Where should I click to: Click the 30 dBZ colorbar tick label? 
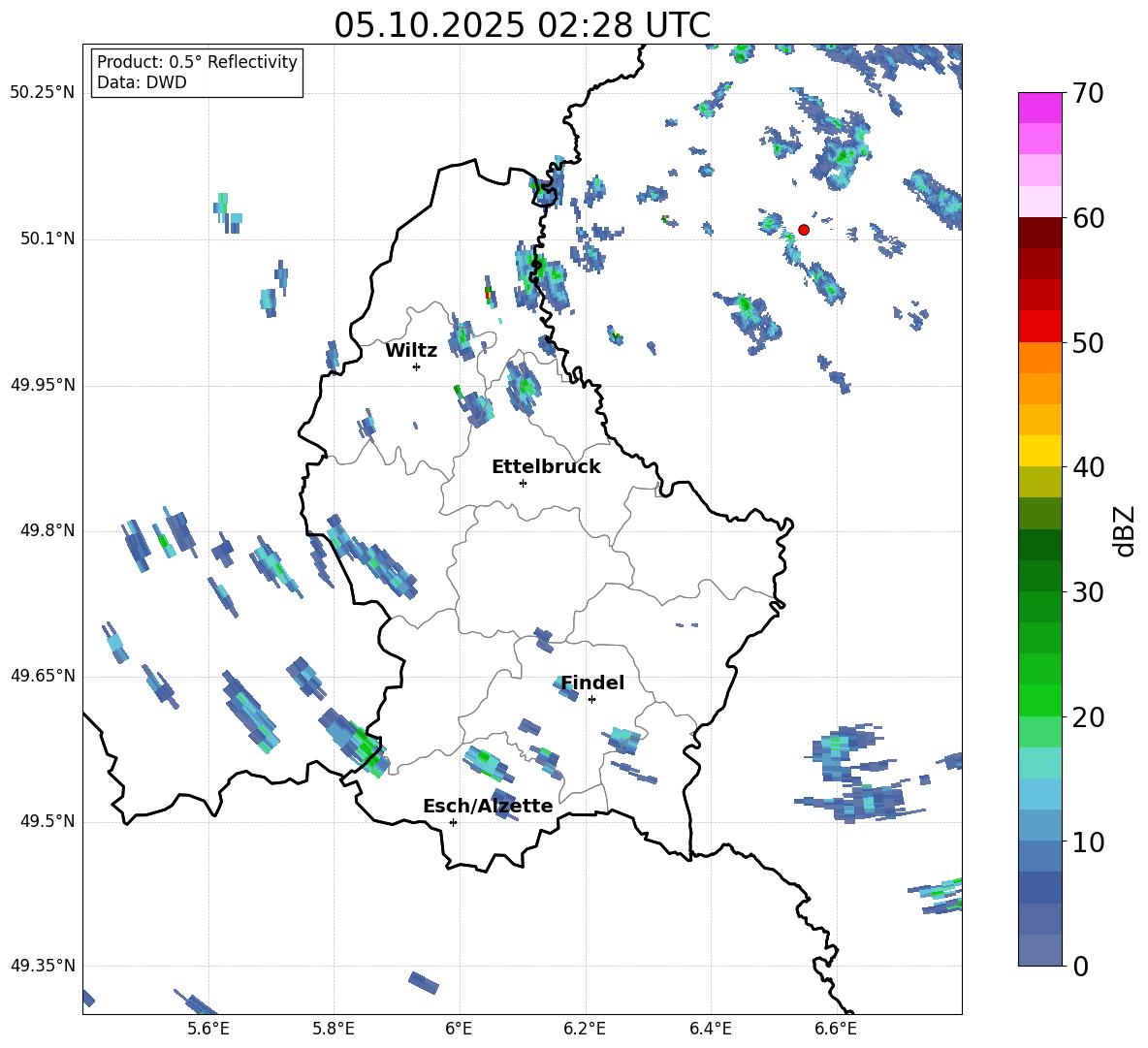coord(1088,592)
